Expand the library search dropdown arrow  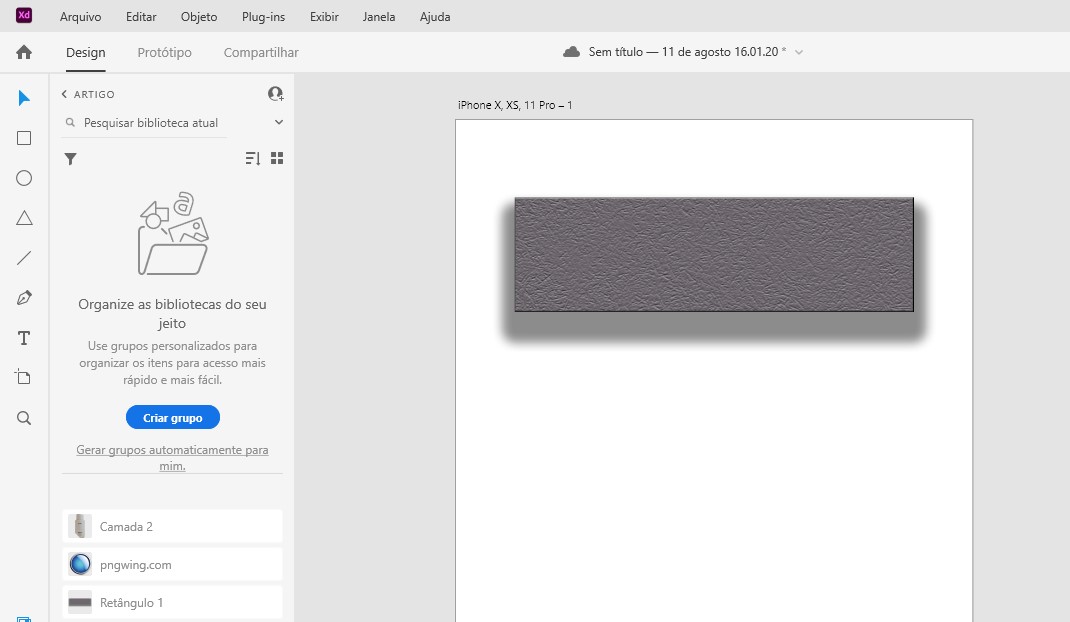(278, 122)
